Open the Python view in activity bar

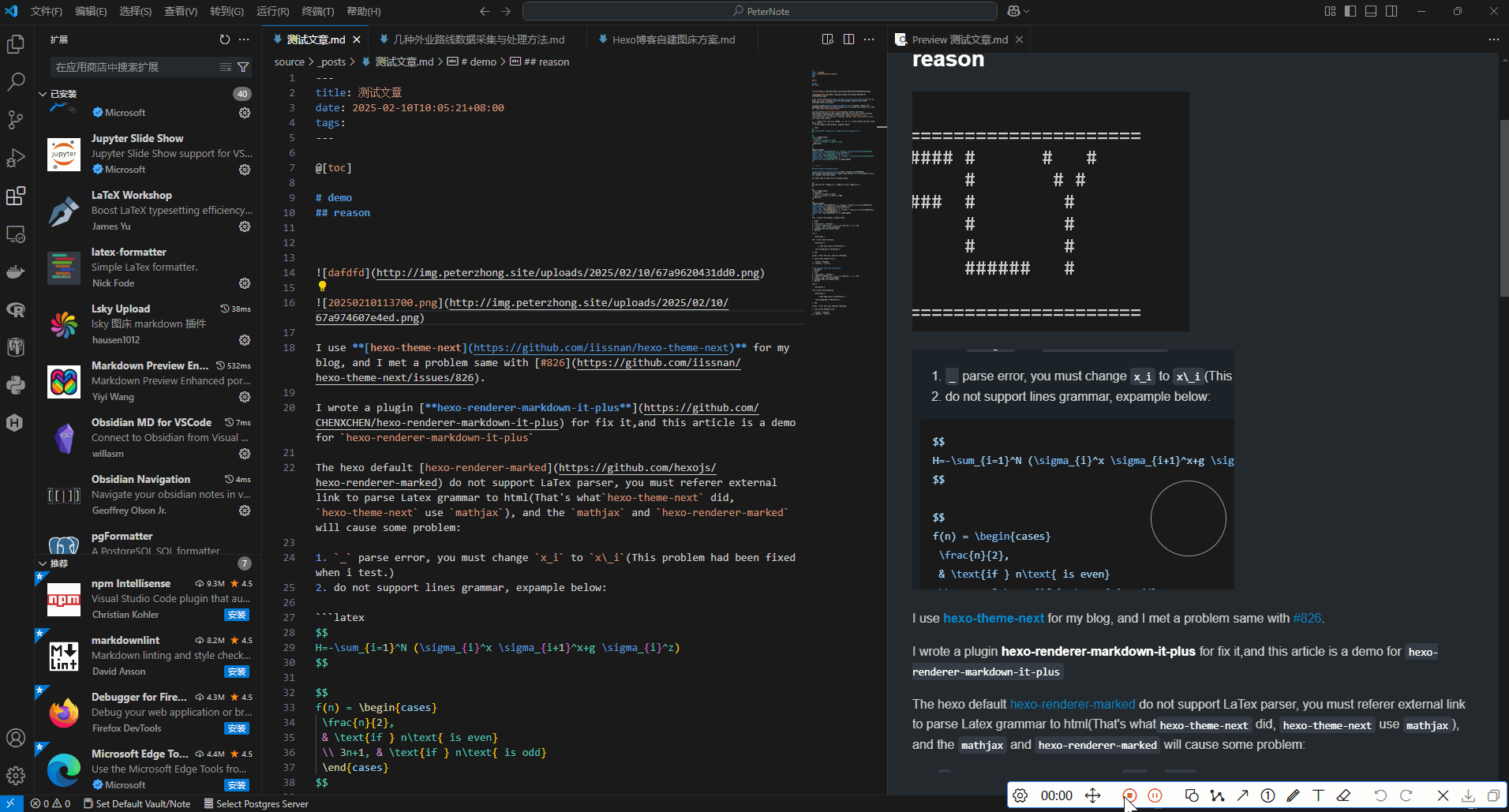coord(16,385)
